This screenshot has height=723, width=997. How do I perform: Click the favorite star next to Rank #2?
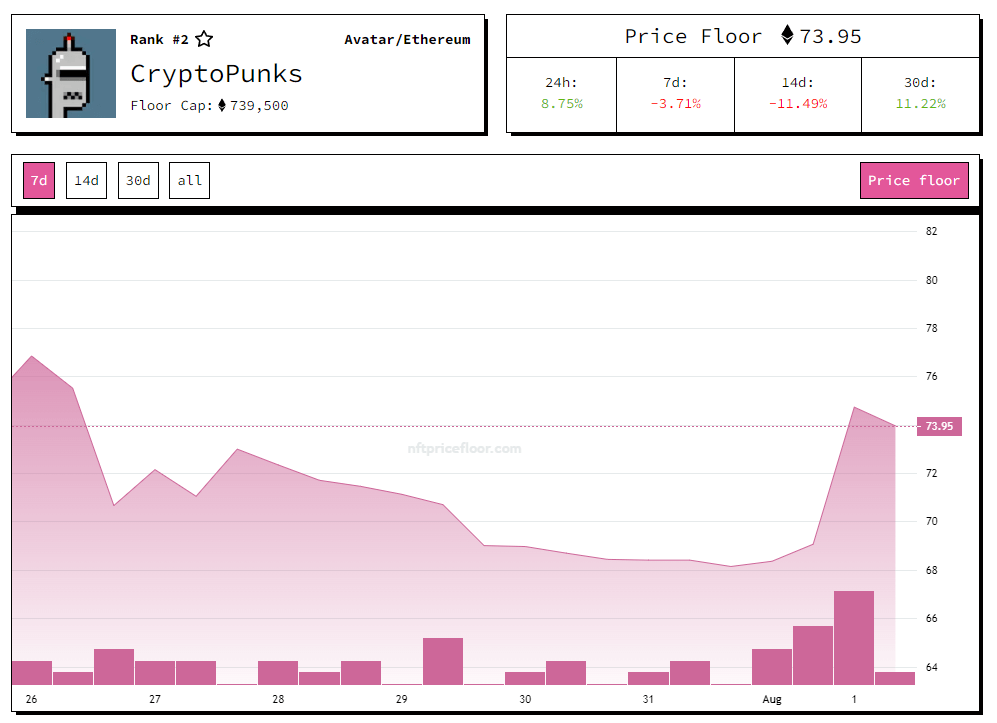[204, 40]
